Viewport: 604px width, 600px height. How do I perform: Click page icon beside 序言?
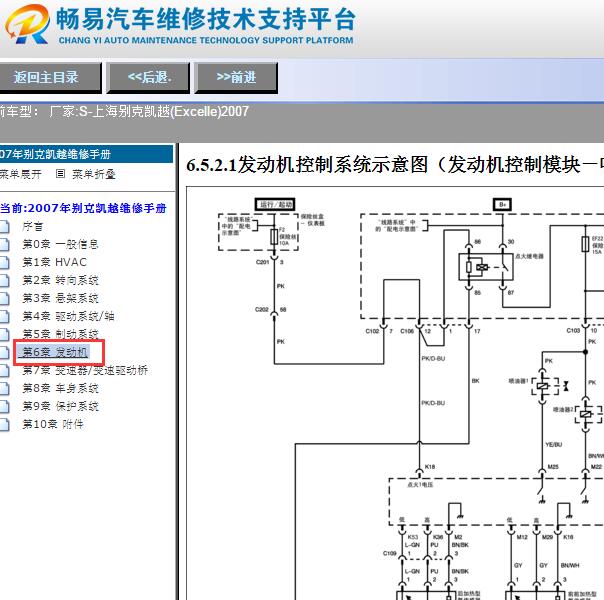tap(4, 226)
